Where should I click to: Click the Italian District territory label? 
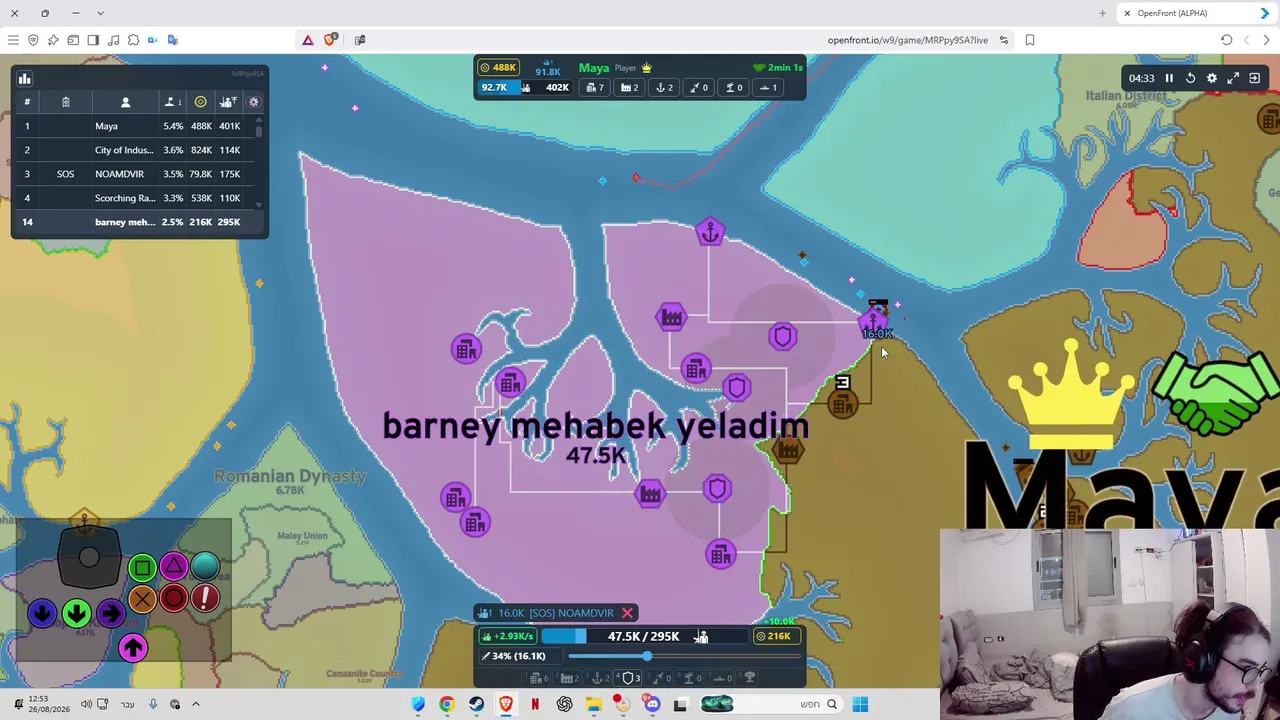pyautogui.click(x=1127, y=96)
